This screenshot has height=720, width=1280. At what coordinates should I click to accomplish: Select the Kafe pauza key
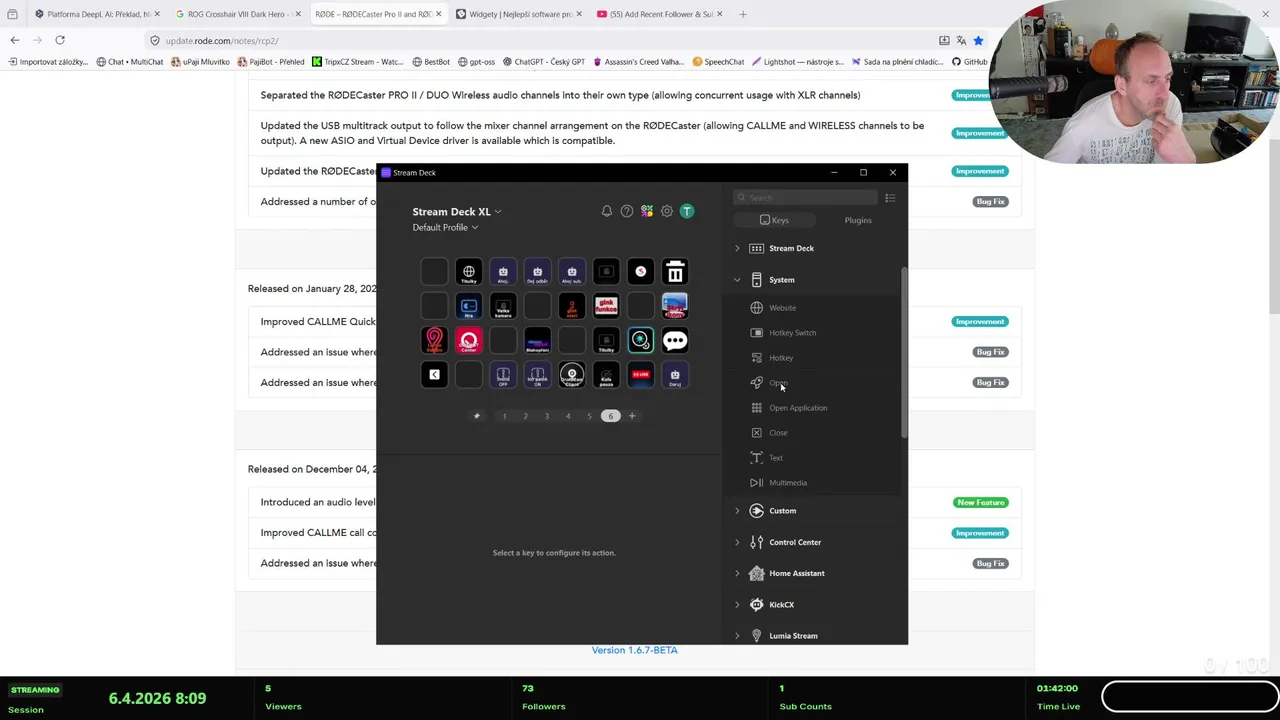tap(606, 375)
